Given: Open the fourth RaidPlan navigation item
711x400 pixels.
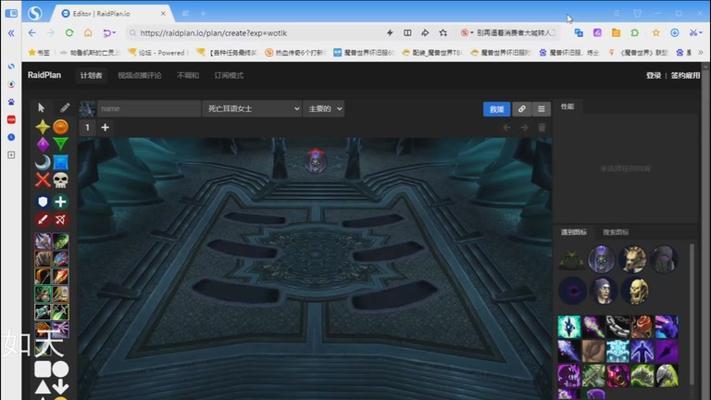Looking at the screenshot, I should pos(229,76).
